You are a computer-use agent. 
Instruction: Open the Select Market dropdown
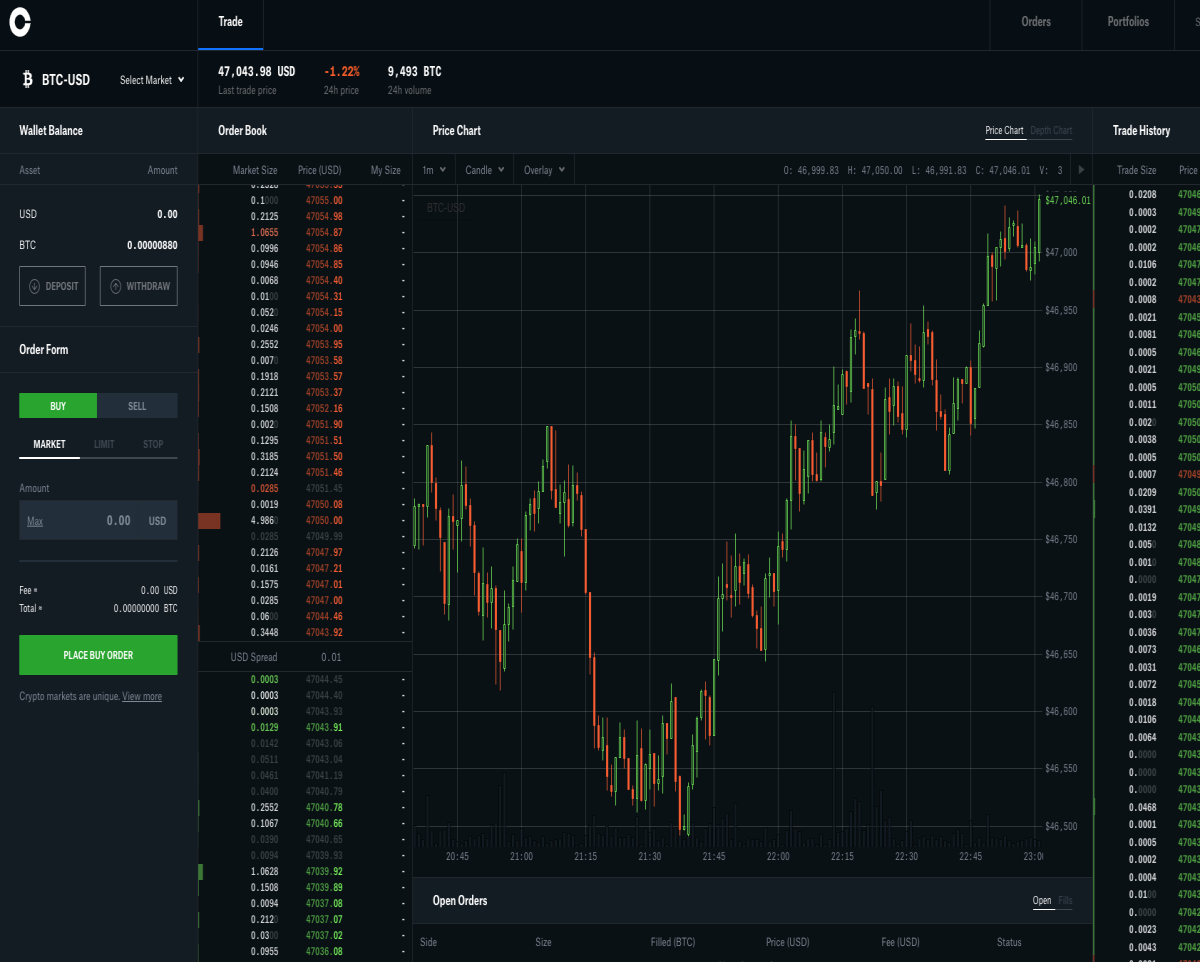[152, 80]
